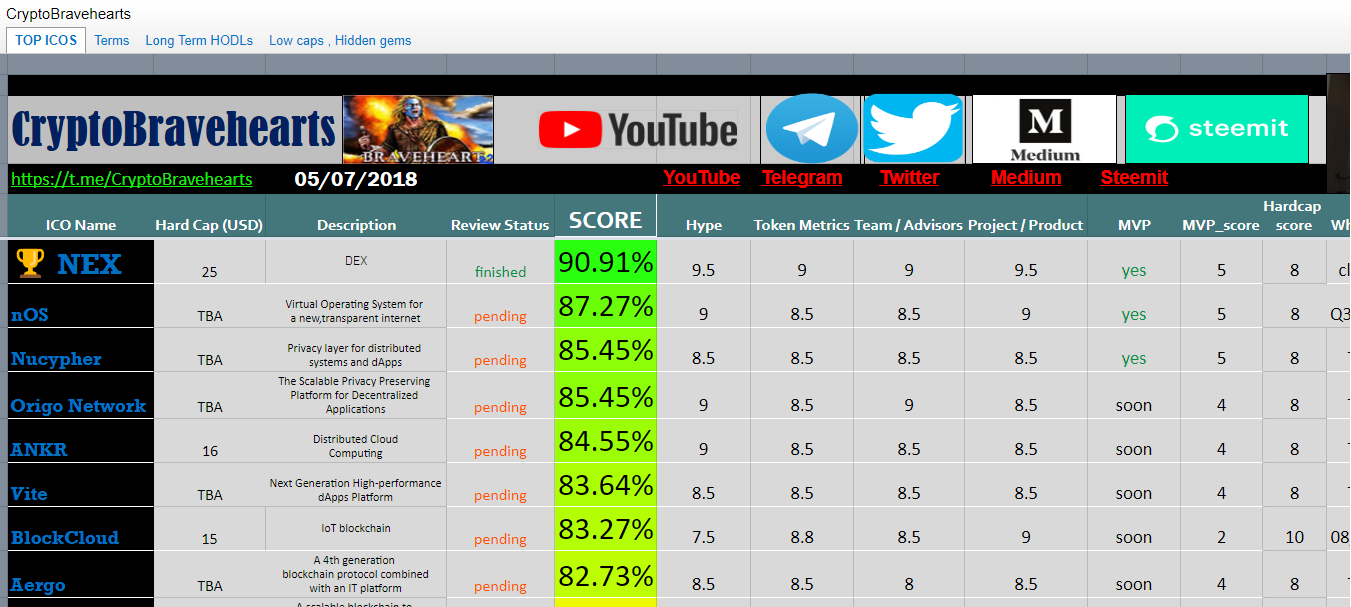The height and width of the screenshot is (607, 1351).
Task: Open the Long Term HODLs tab
Action: [199, 41]
